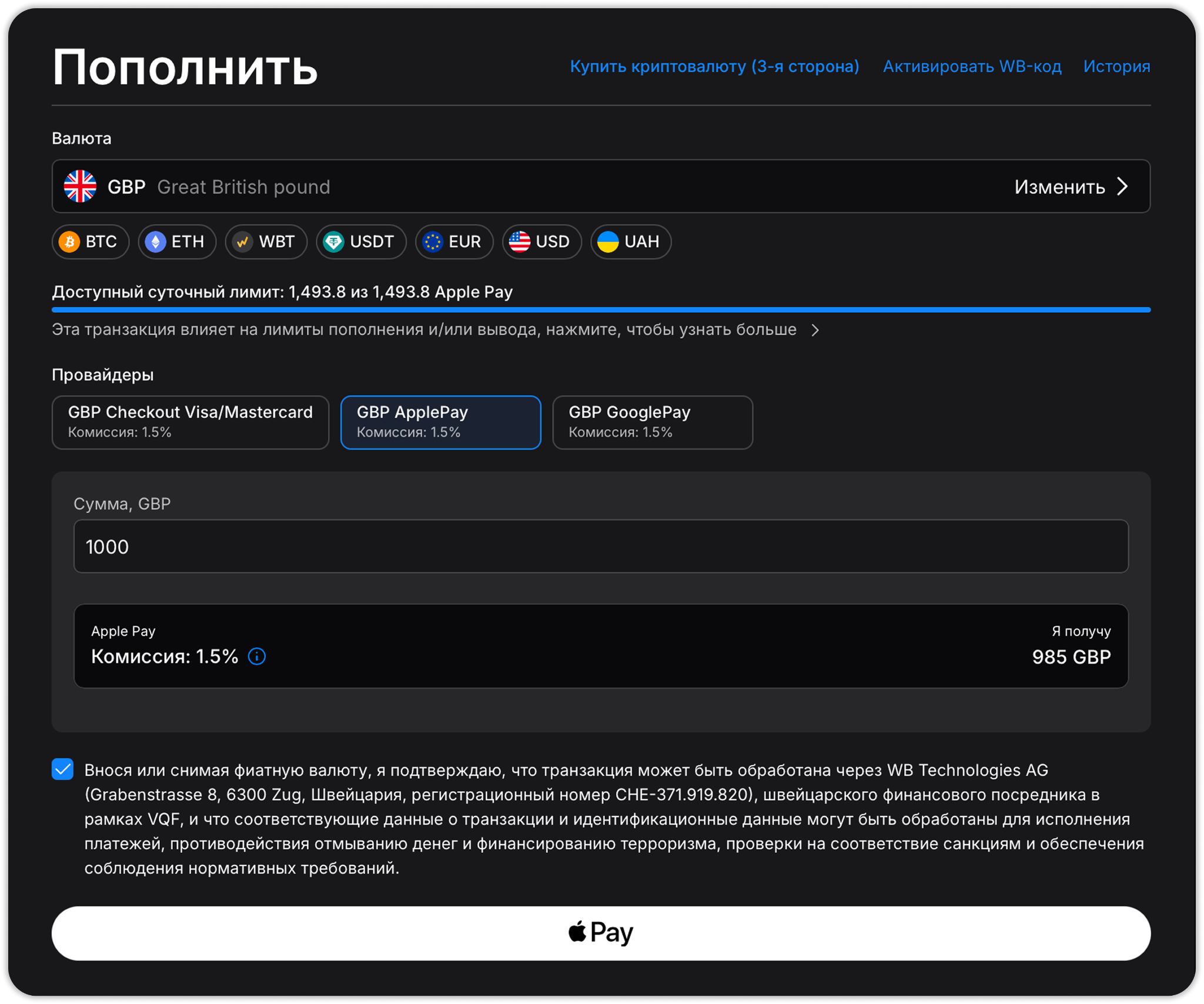Click the limits info text about транзакция

coord(424,330)
